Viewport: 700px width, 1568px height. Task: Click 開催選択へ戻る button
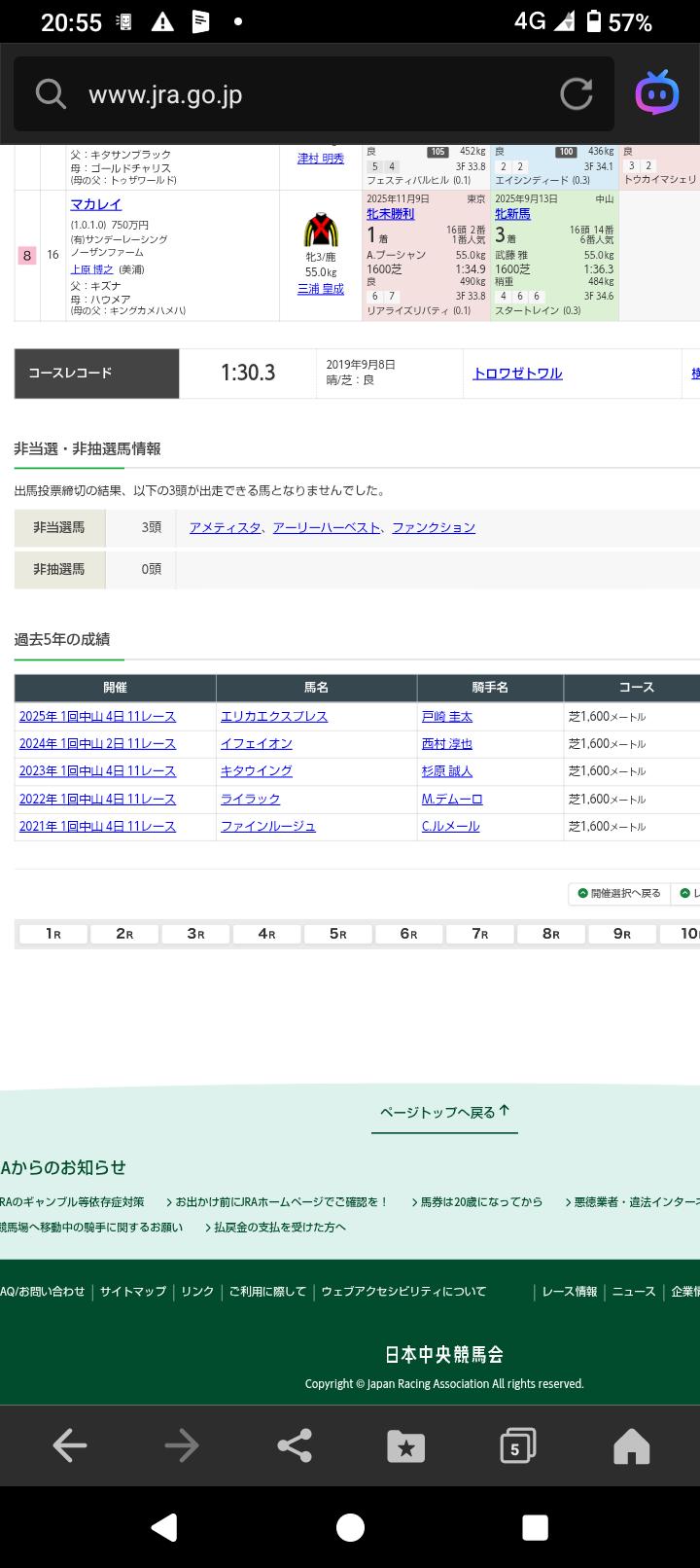coord(618,893)
